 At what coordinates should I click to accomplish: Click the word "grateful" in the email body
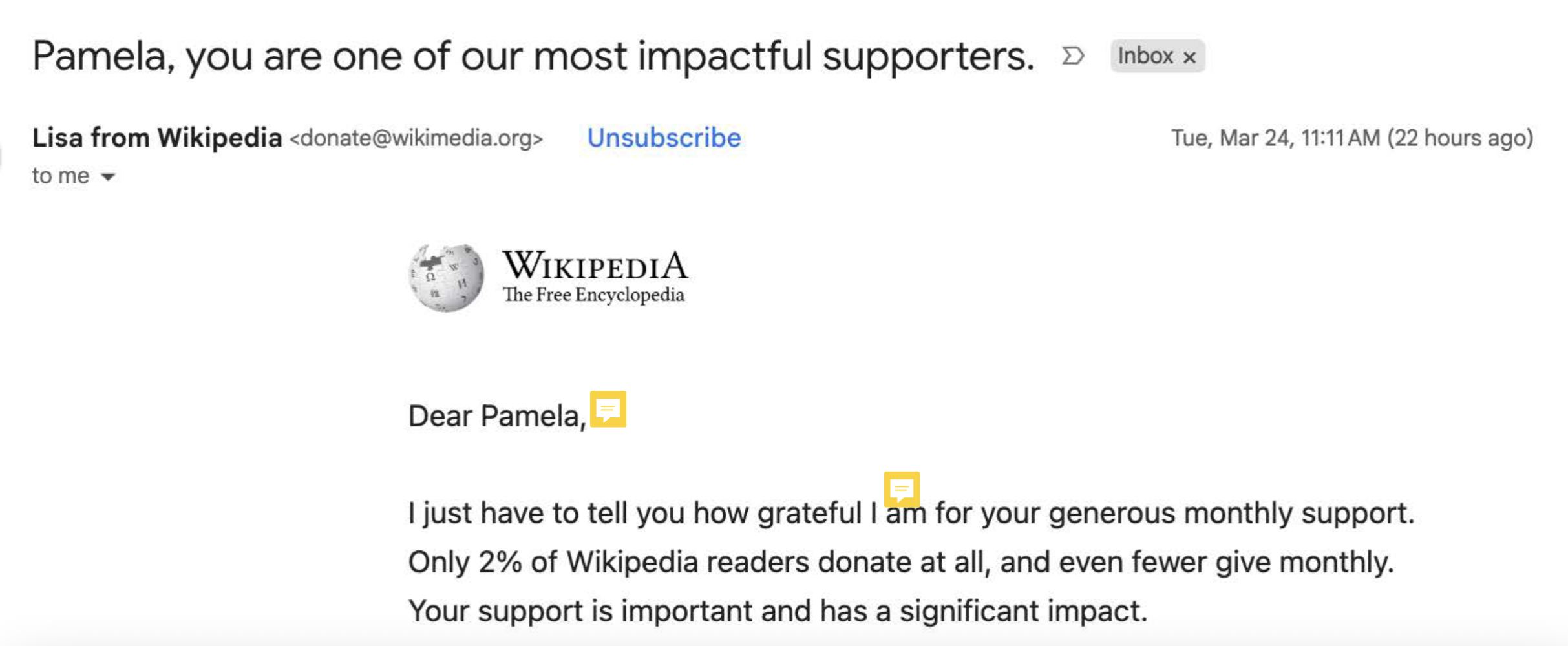(x=809, y=514)
